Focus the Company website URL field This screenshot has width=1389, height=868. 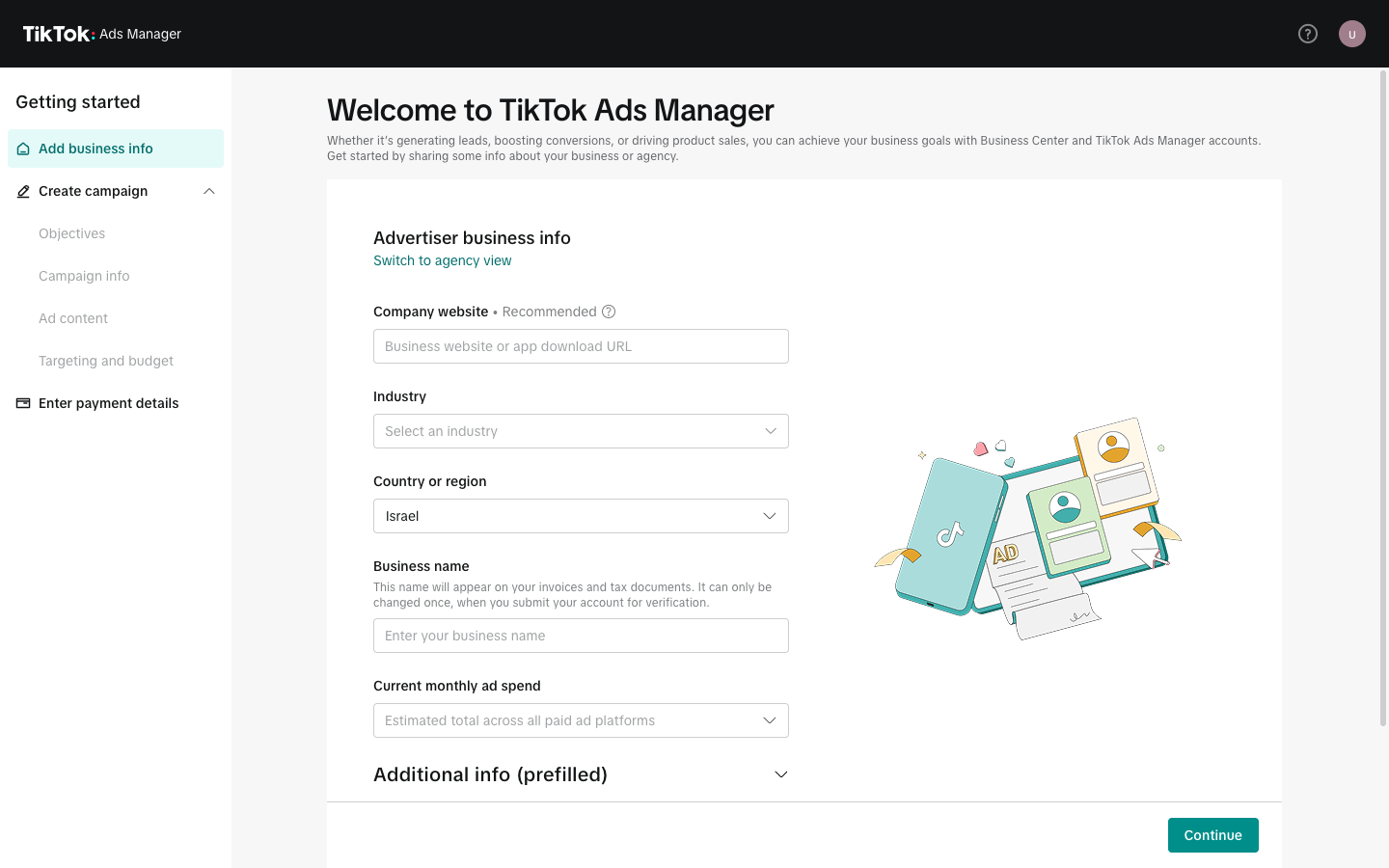tap(581, 346)
